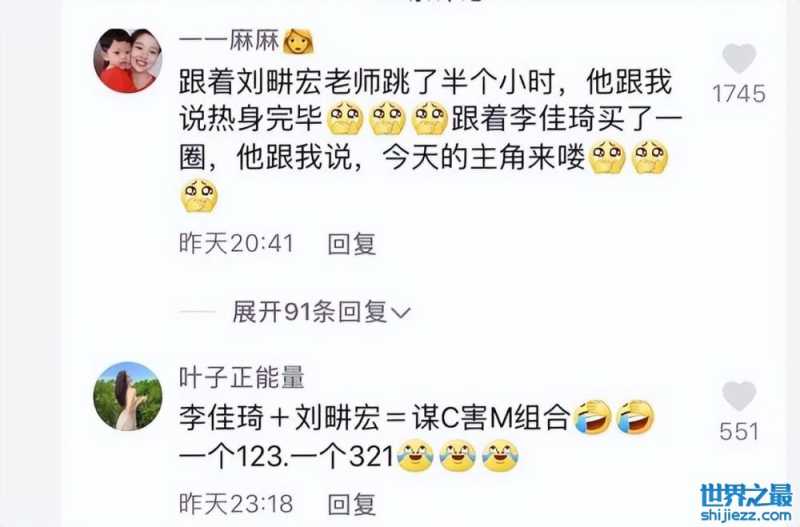Click the lone pleading emoji above 昨天20:41
Viewport: 800px width, 527px height.
(199, 195)
